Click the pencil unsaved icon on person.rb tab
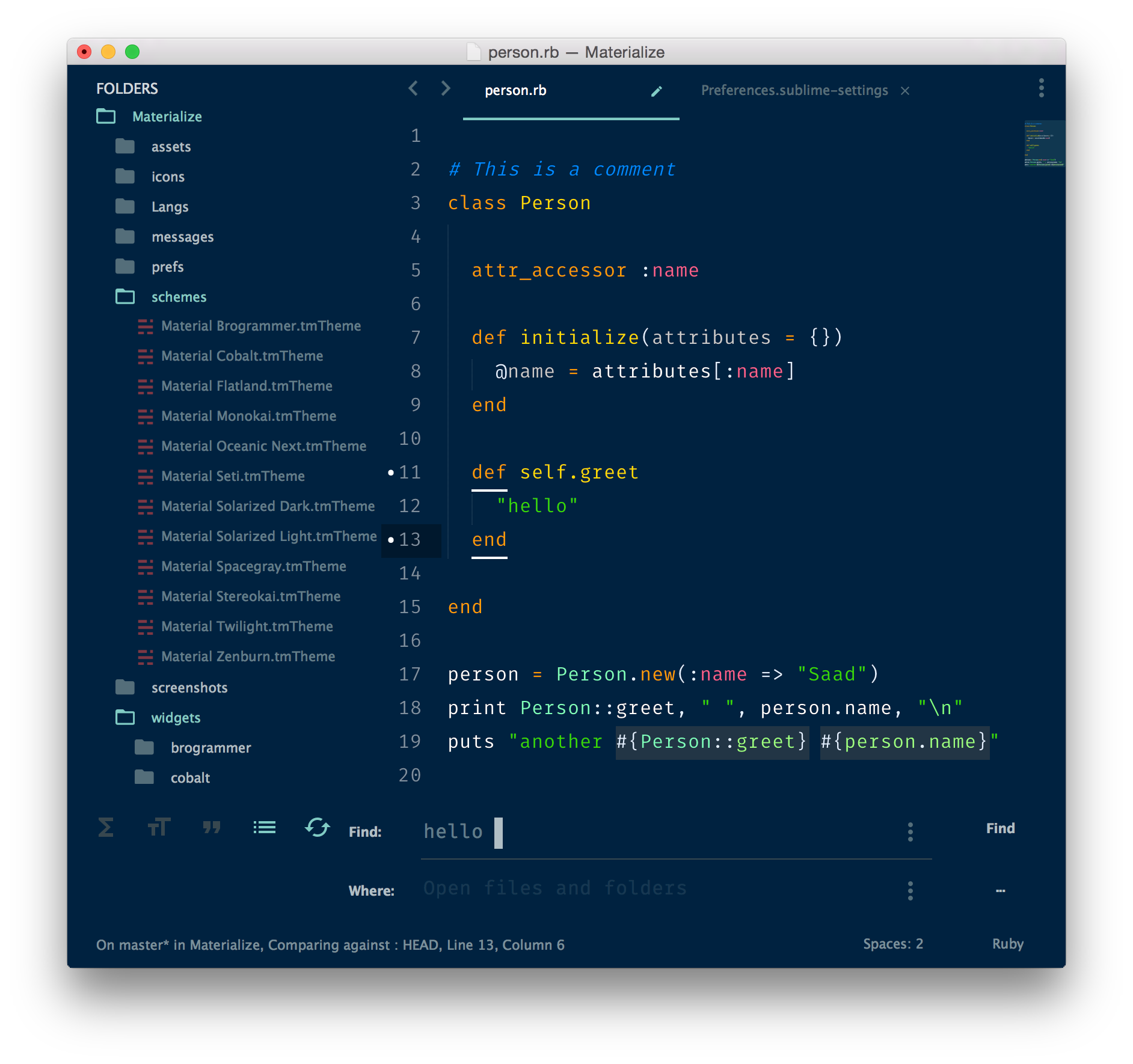1133x1064 pixels. pyautogui.click(x=657, y=91)
